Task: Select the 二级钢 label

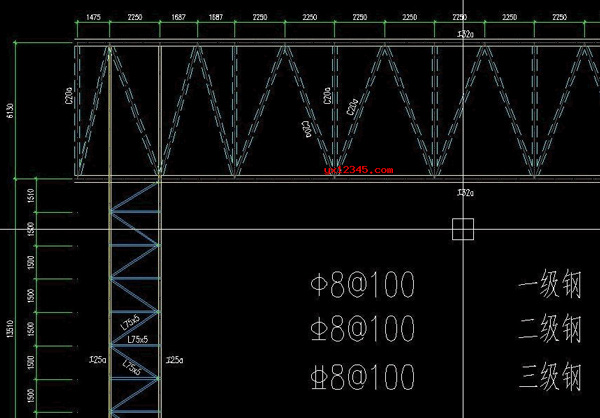Action: tap(550, 328)
